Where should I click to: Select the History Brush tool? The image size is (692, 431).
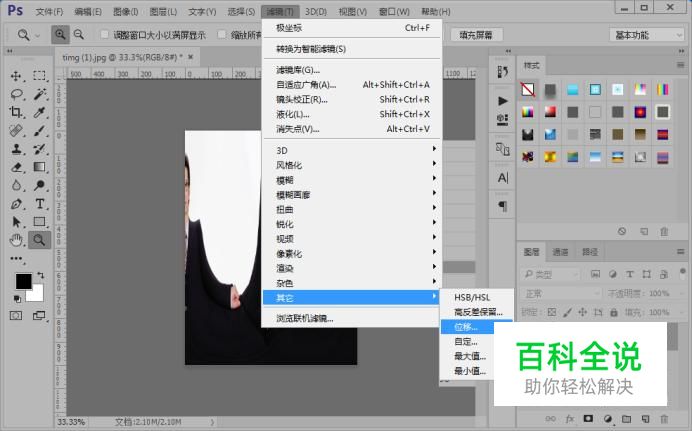point(39,149)
